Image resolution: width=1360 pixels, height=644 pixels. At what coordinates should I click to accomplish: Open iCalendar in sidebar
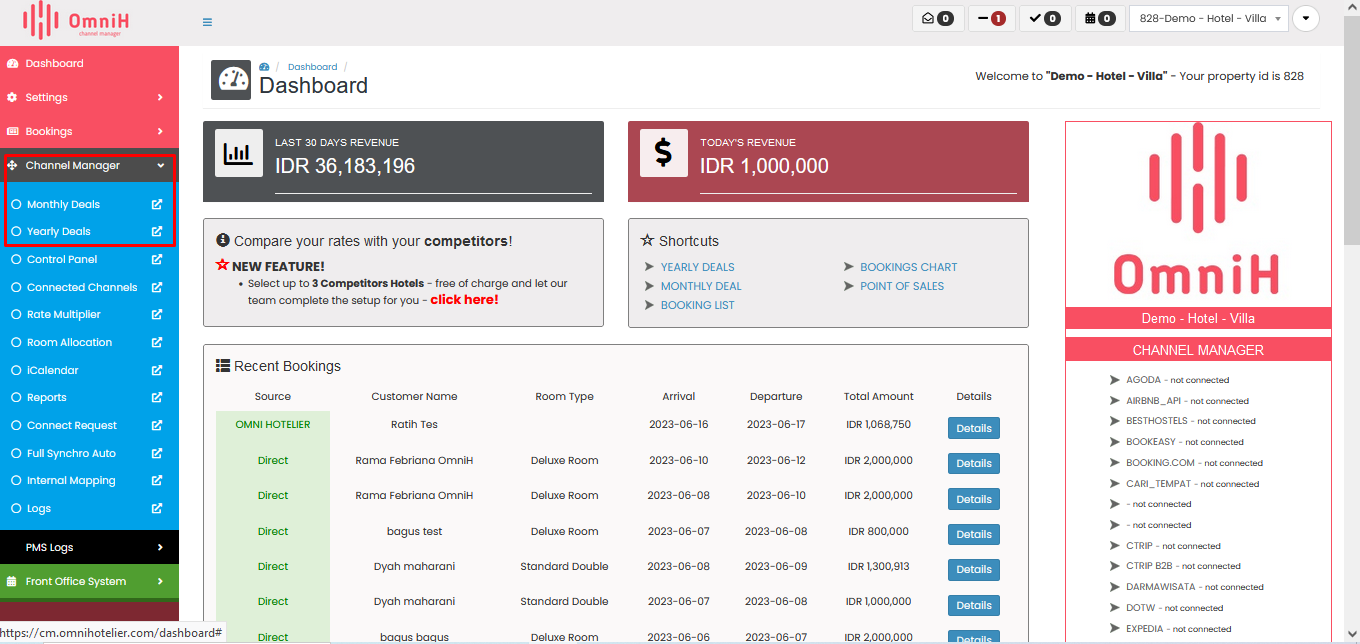53,370
